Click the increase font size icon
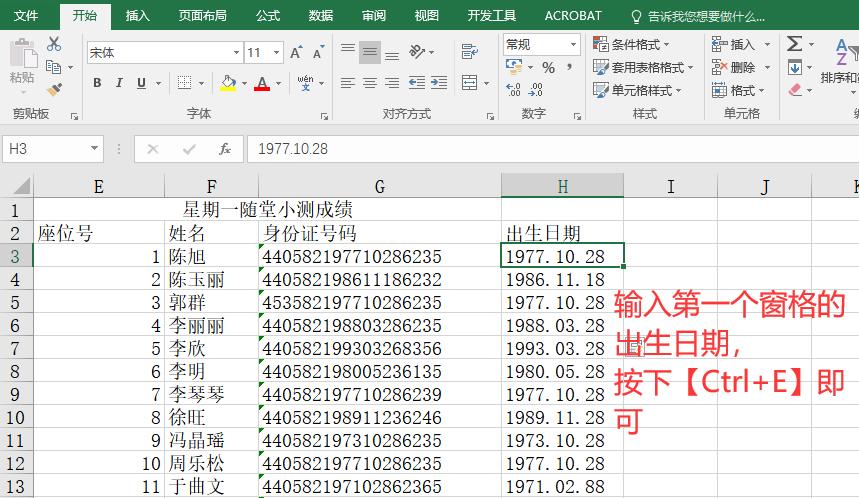Image resolution: width=859 pixels, height=498 pixels. pyautogui.click(x=295, y=52)
